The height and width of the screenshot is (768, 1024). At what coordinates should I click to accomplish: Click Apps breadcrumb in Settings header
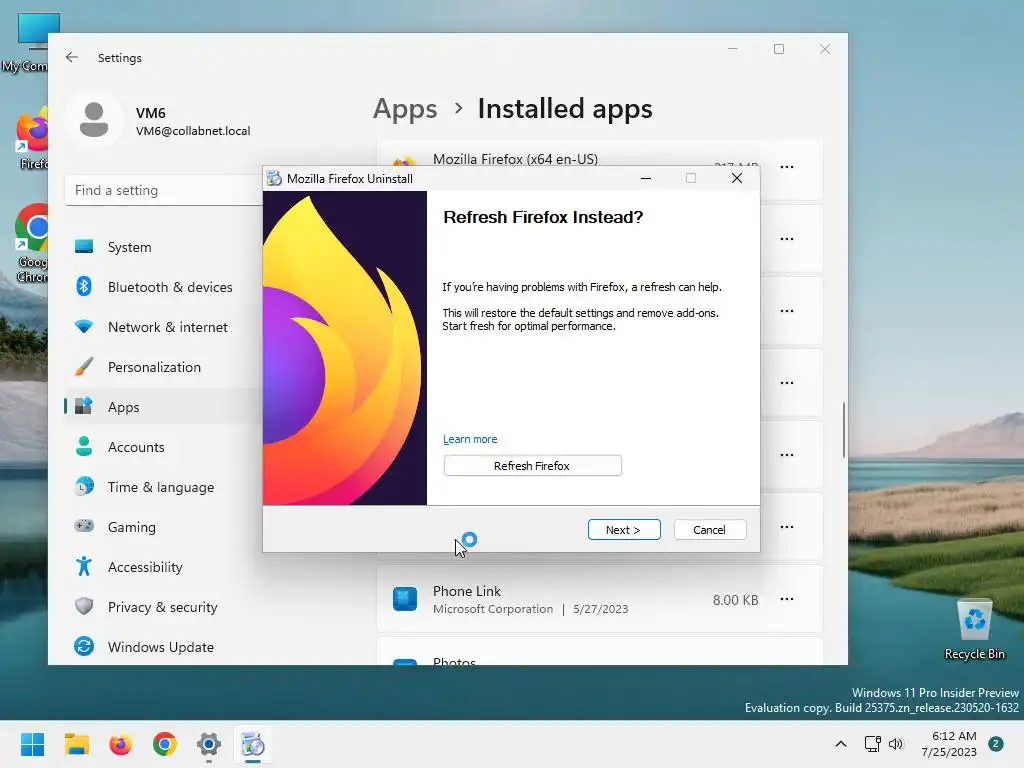pyautogui.click(x=405, y=108)
